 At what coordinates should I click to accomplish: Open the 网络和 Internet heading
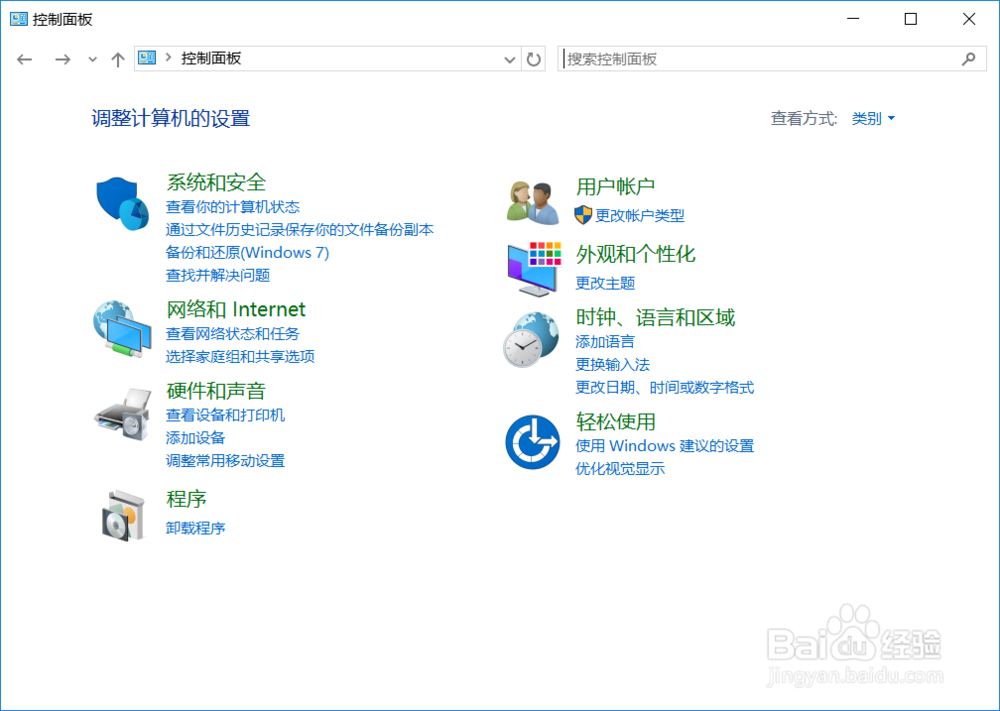click(235, 309)
